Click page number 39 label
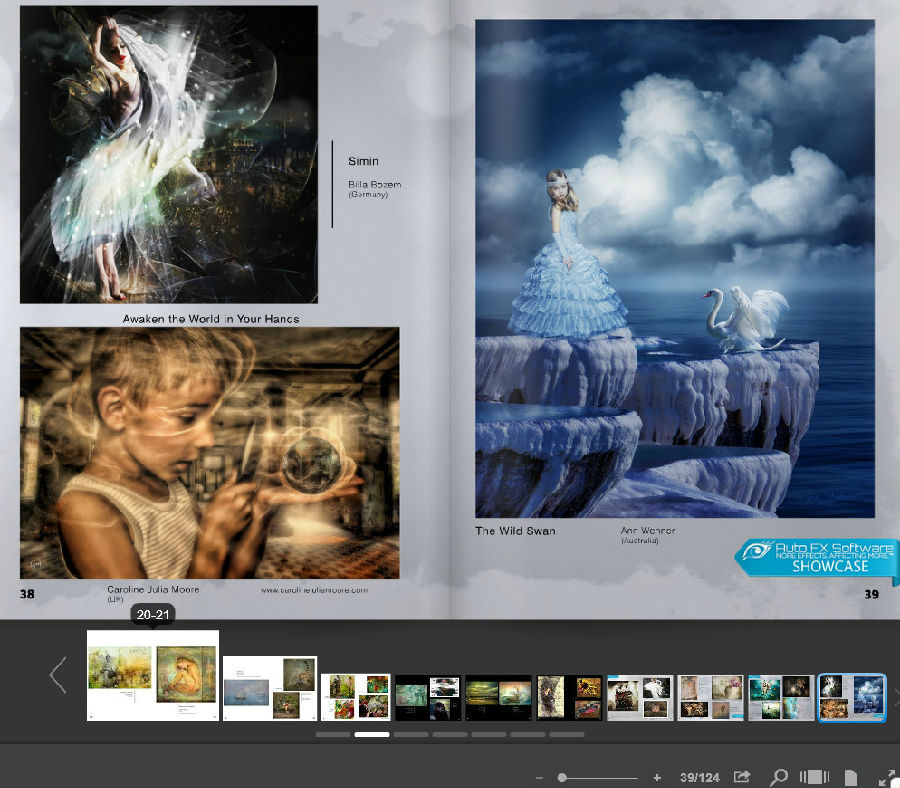Viewport: 900px width, 788px height. click(x=871, y=594)
